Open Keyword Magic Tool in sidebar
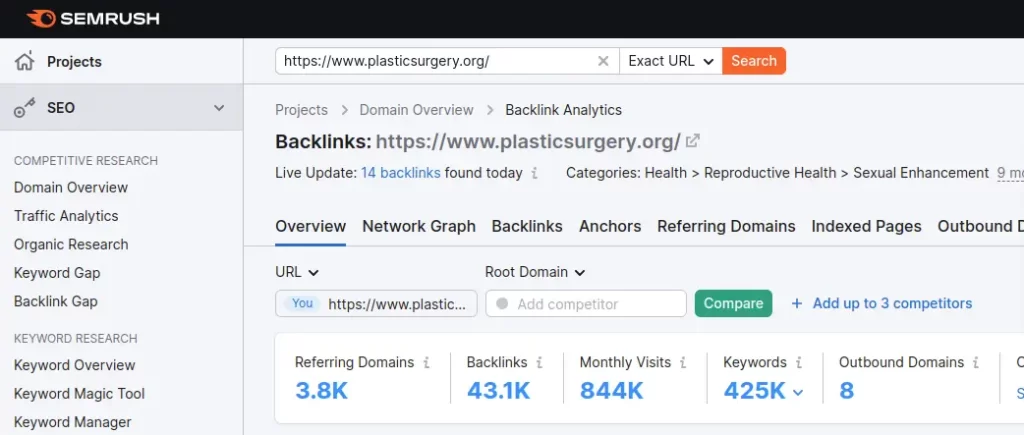 (80, 394)
